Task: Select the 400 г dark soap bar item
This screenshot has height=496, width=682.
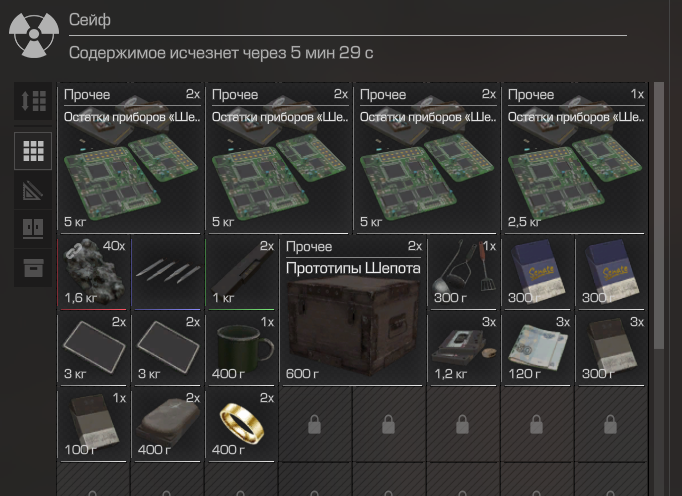Action: point(168,424)
